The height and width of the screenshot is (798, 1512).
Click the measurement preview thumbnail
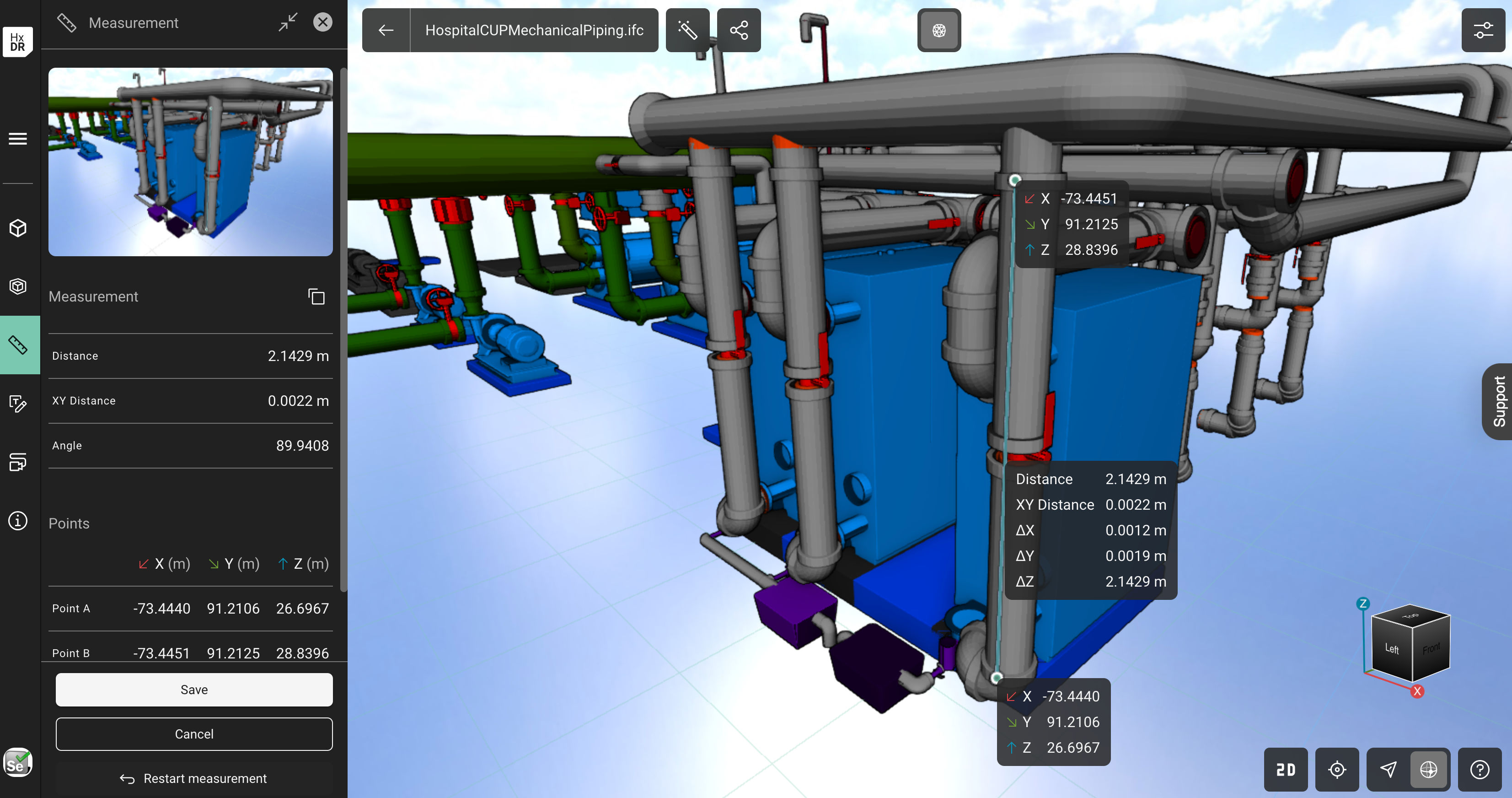tap(190, 162)
